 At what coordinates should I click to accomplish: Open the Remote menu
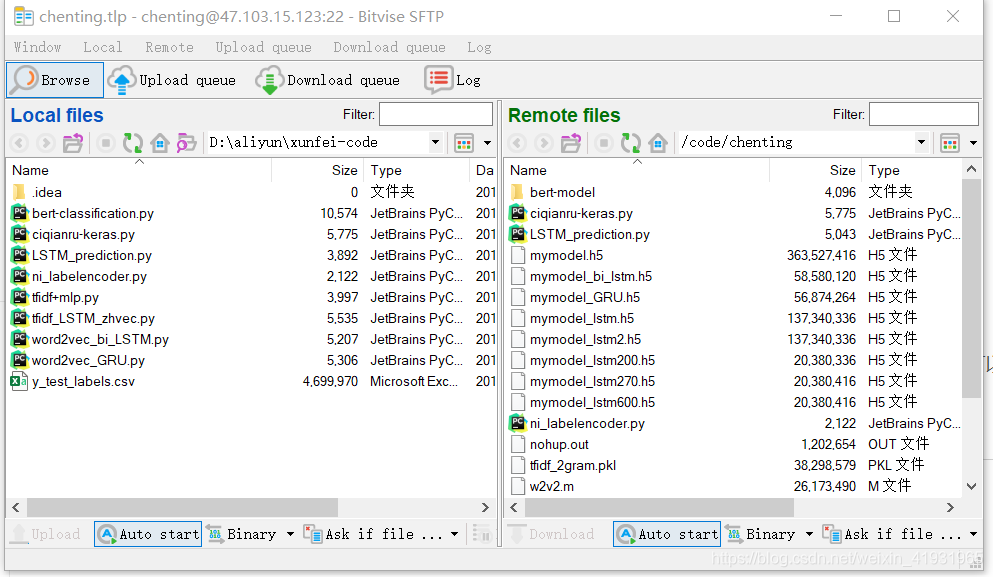click(x=168, y=47)
